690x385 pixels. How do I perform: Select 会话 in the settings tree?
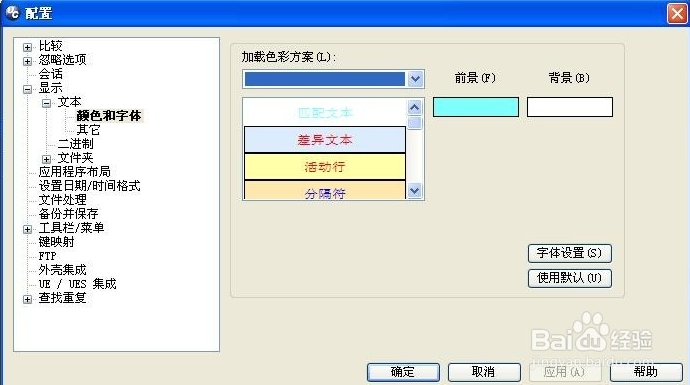[x=51, y=74]
